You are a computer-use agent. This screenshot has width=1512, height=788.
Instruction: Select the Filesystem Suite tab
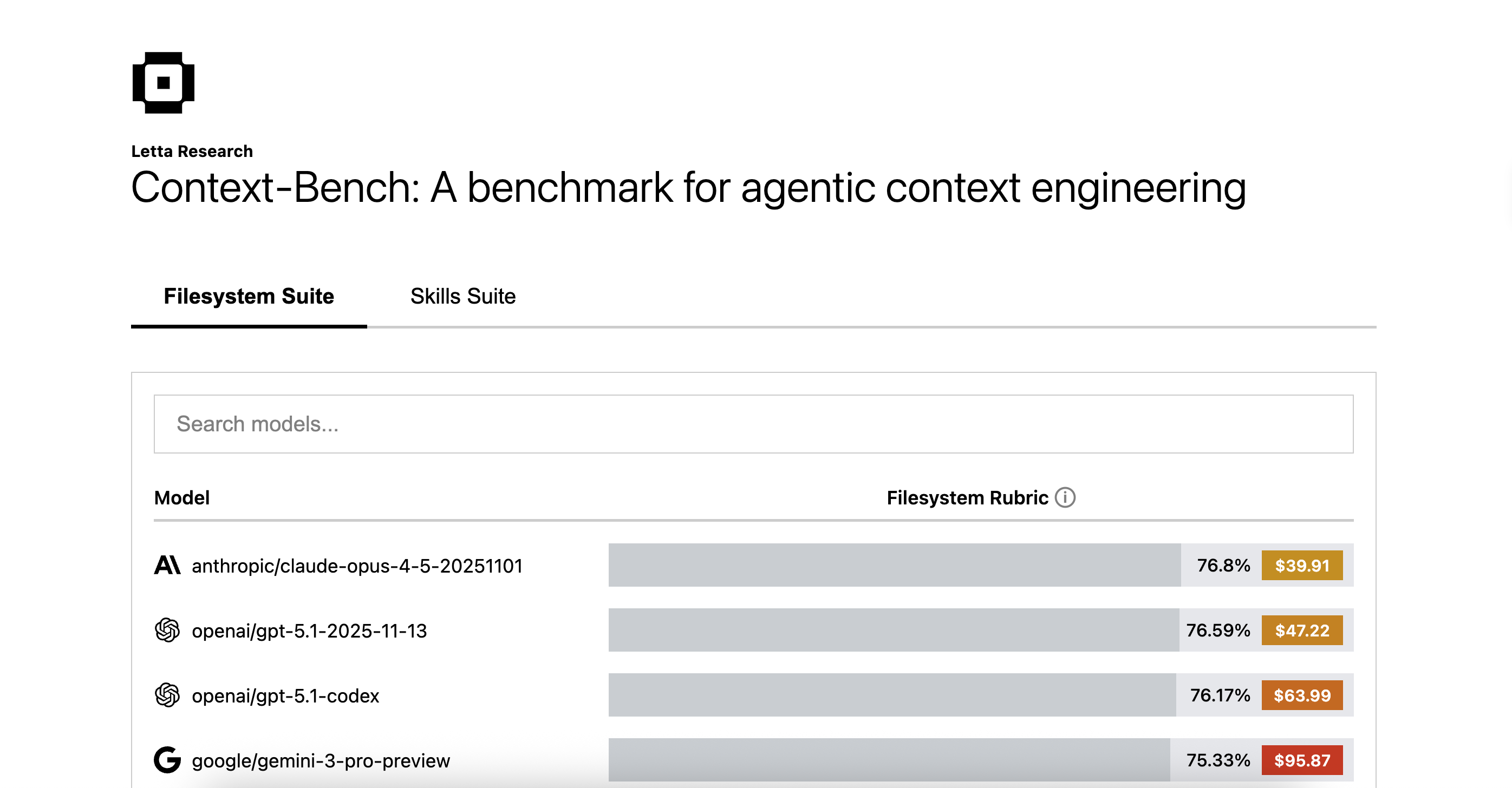(x=249, y=296)
